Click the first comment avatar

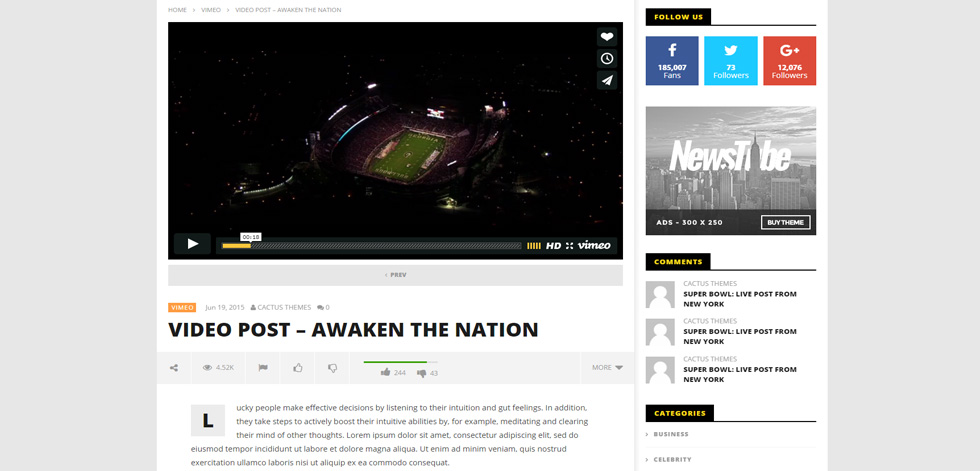click(x=660, y=295)
